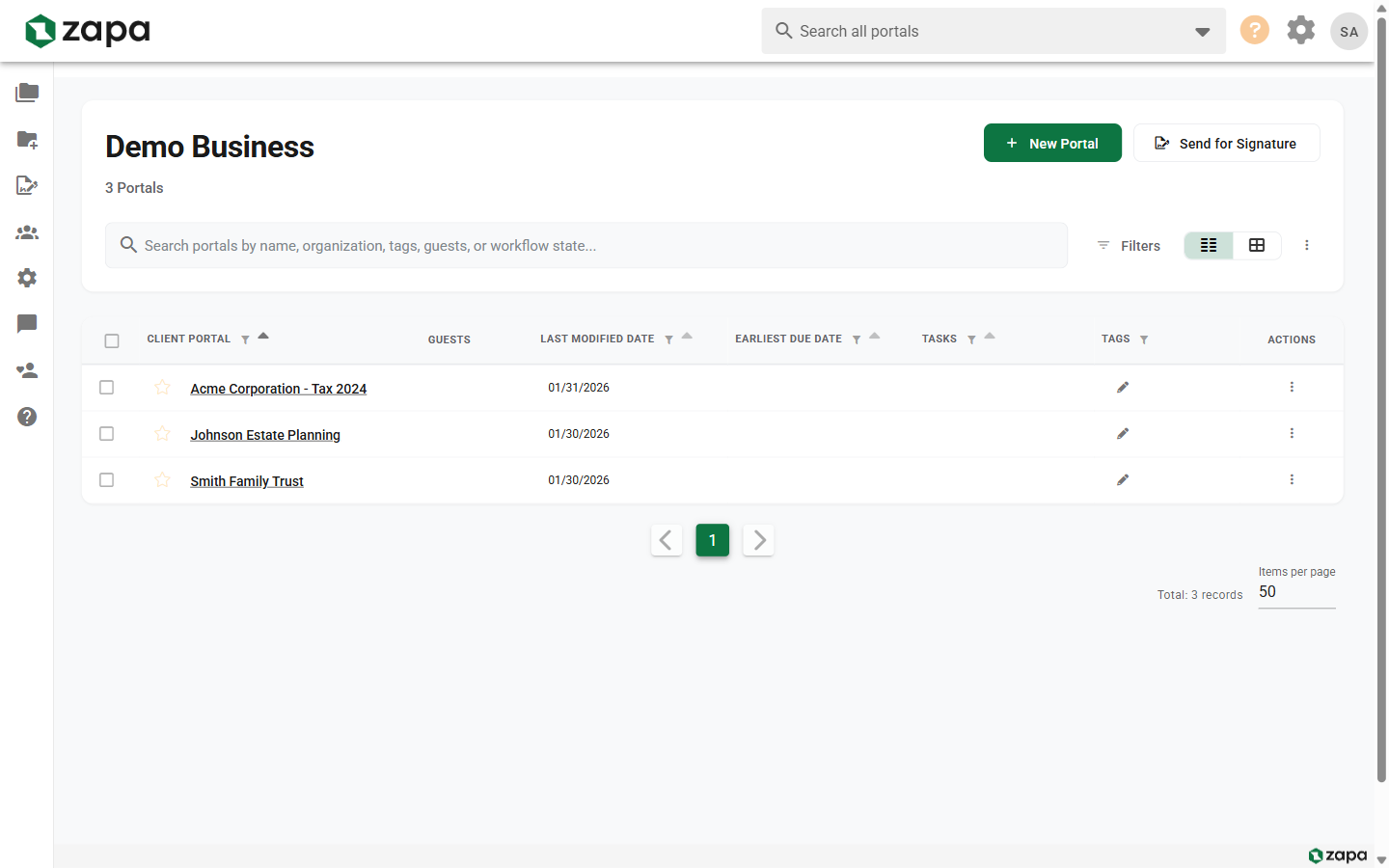Screen dimensions: 1389x868
Task: Sort by Tasks using the arrow
Action: pyautogui.click(x=990, y=336)
